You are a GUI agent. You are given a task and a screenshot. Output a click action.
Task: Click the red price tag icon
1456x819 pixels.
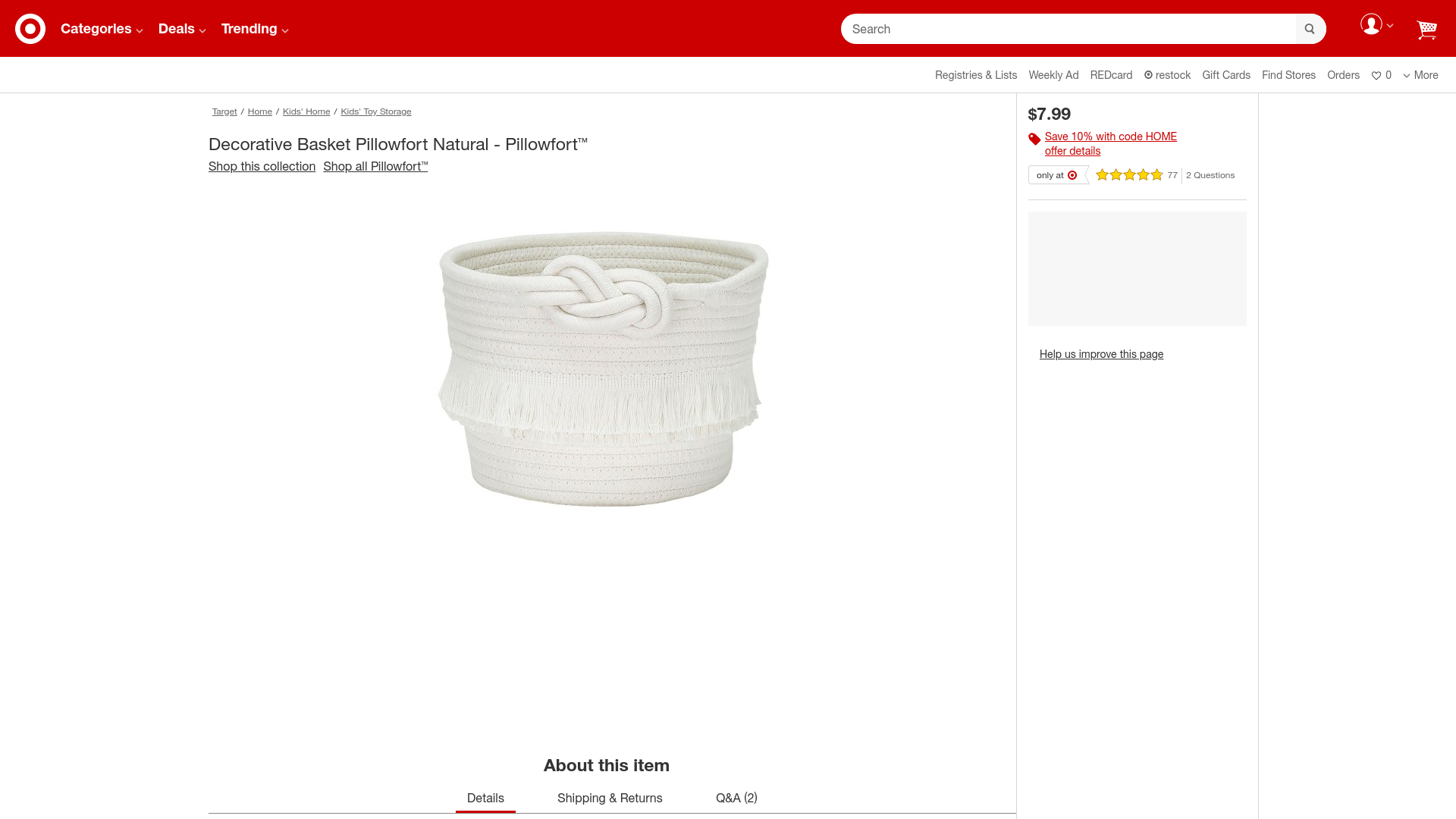1034,139
